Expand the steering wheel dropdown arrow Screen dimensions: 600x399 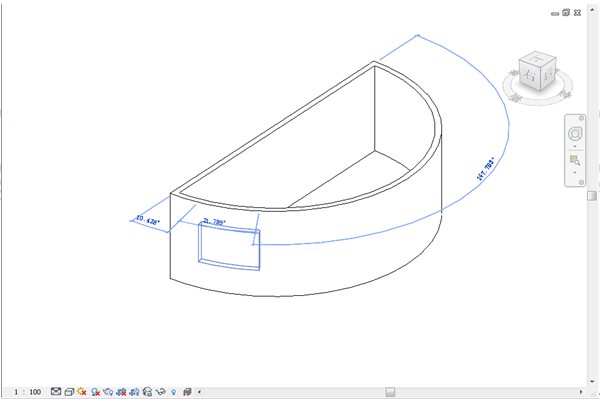pyautogui.click(x=575, y=147)
